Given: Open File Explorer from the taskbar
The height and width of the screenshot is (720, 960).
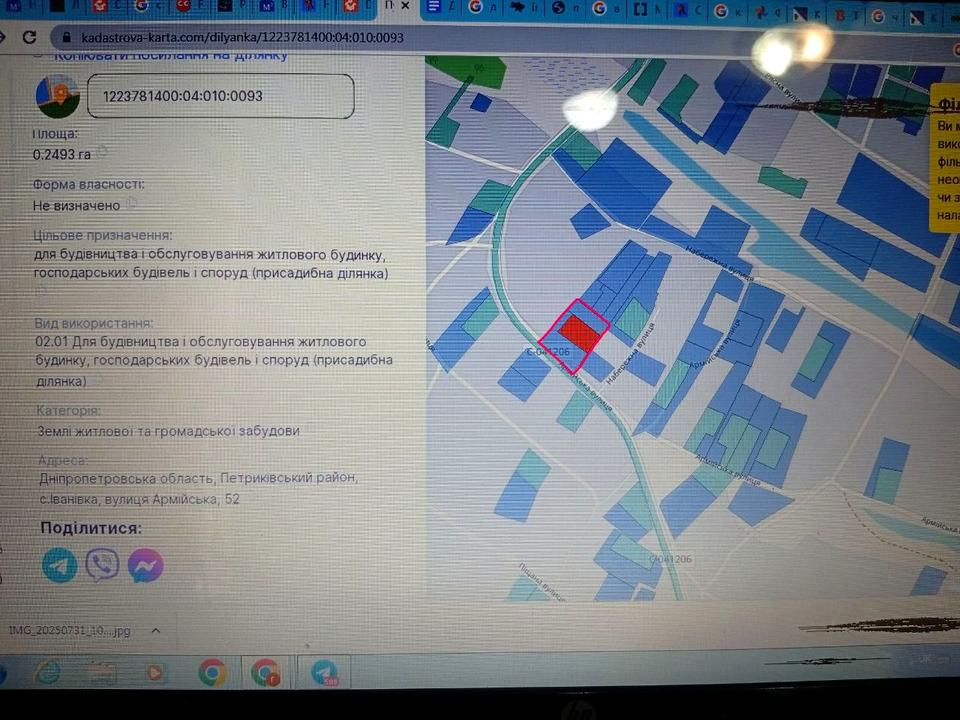Looking at the screenshot, I should click(x=102, y=673).
